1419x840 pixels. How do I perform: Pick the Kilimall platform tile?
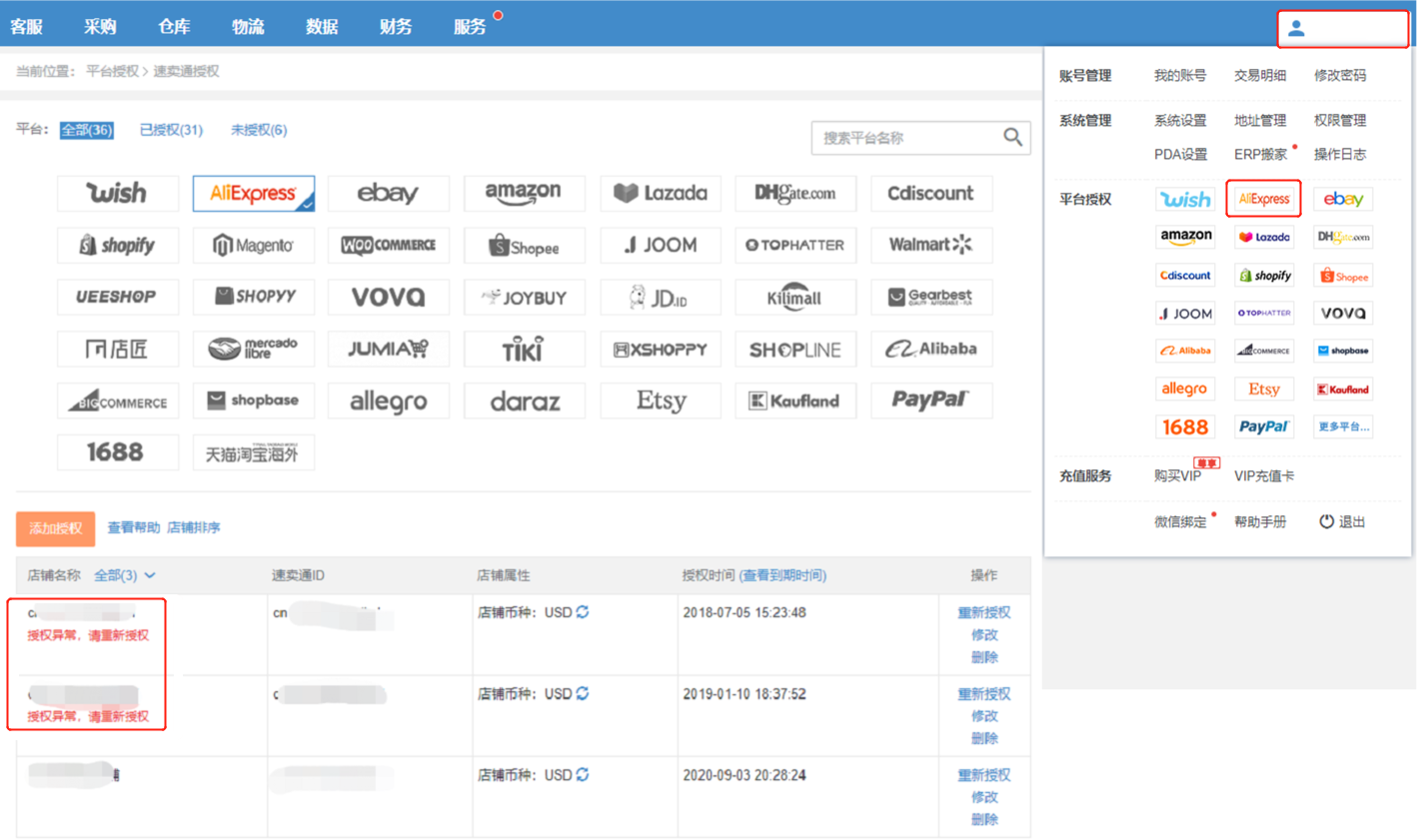point(795,297)
